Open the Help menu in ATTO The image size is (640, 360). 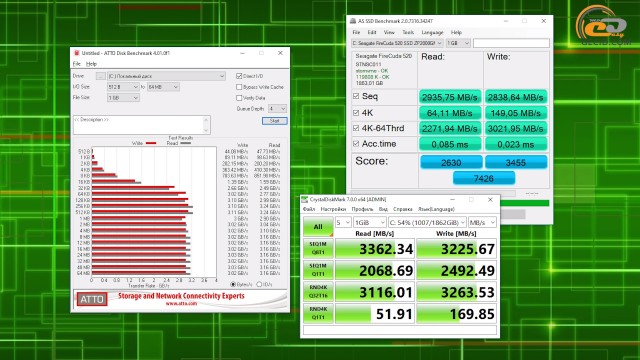coord(91,64)
